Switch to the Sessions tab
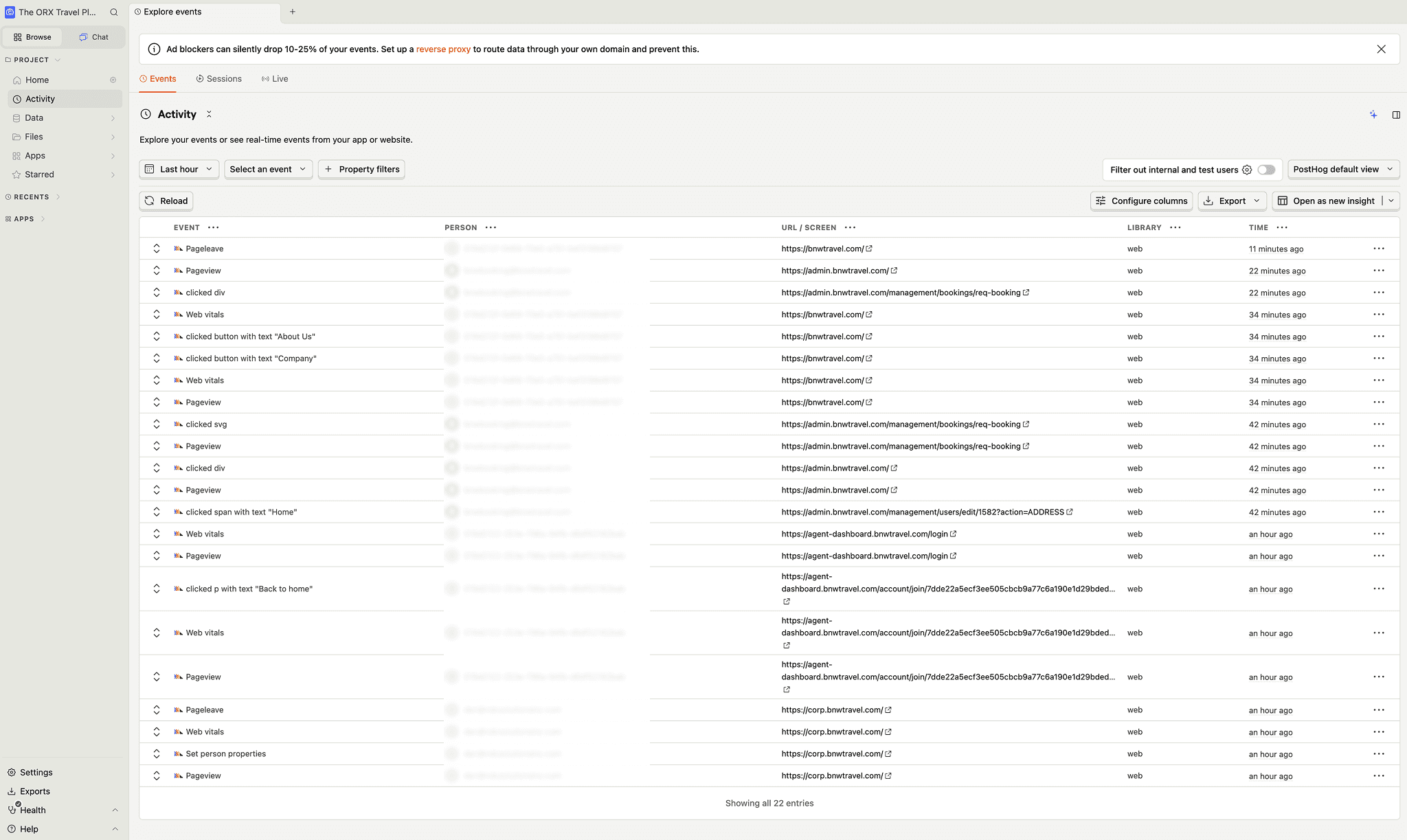 tap(219, 79)
